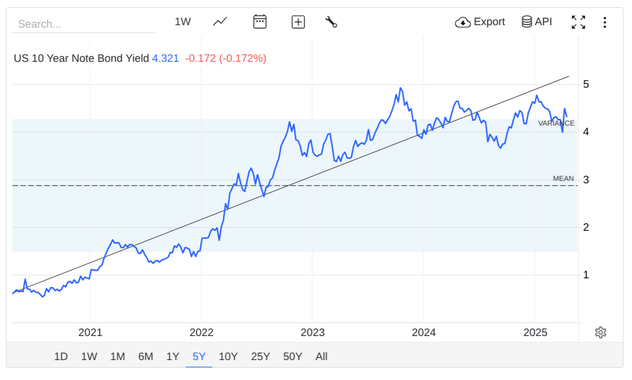Click the plus icon to add comparison
The width and height of the screenshot is (632, 380).
[298, 22]
